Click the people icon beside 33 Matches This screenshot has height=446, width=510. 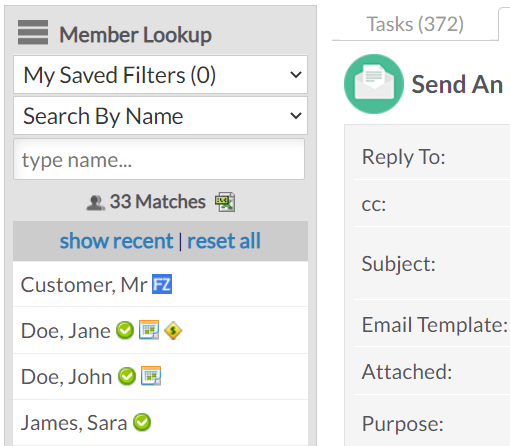[96, 203]
